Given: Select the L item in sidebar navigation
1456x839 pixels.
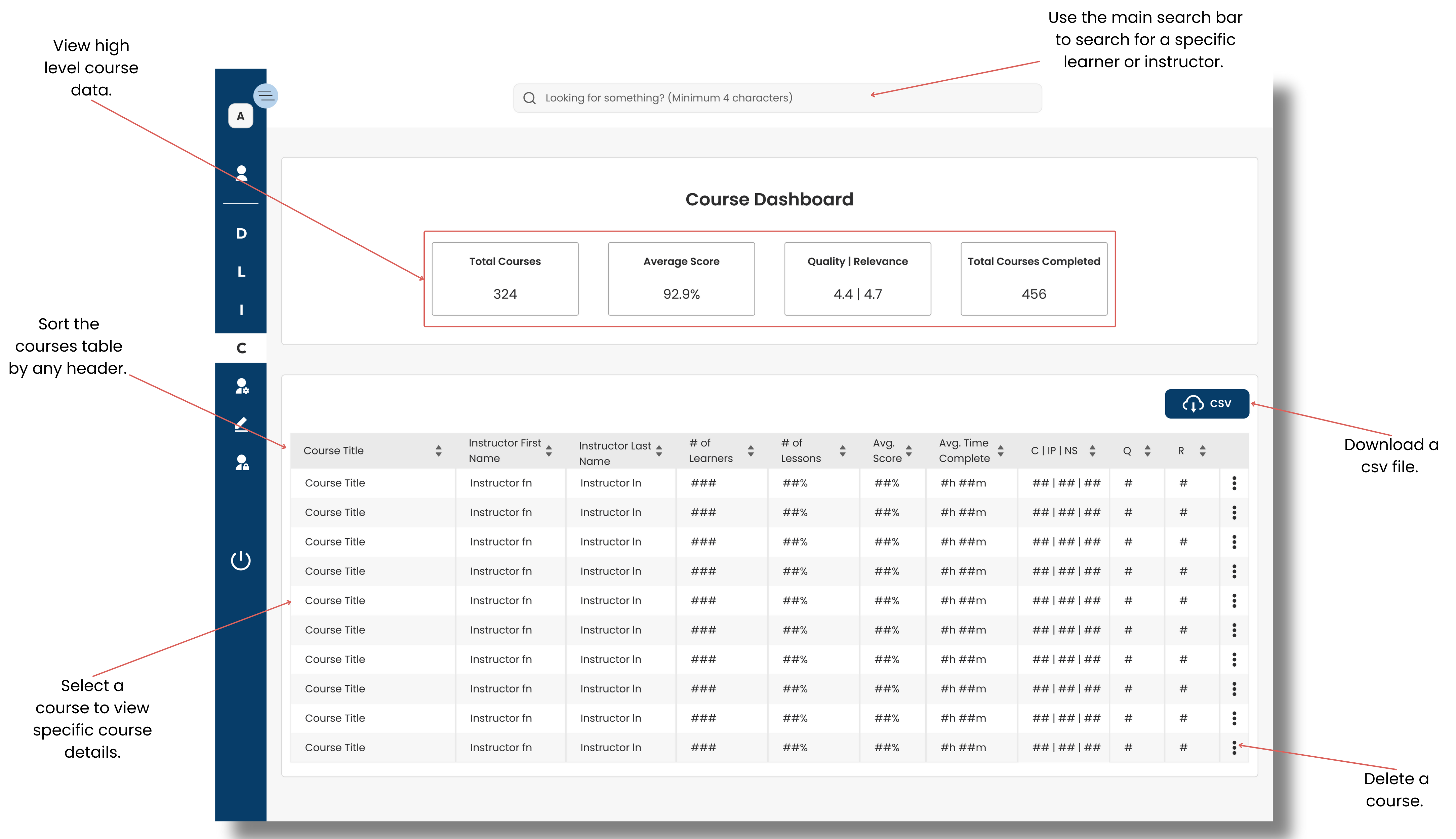Looking at the screenshot, I should point(241,271).
